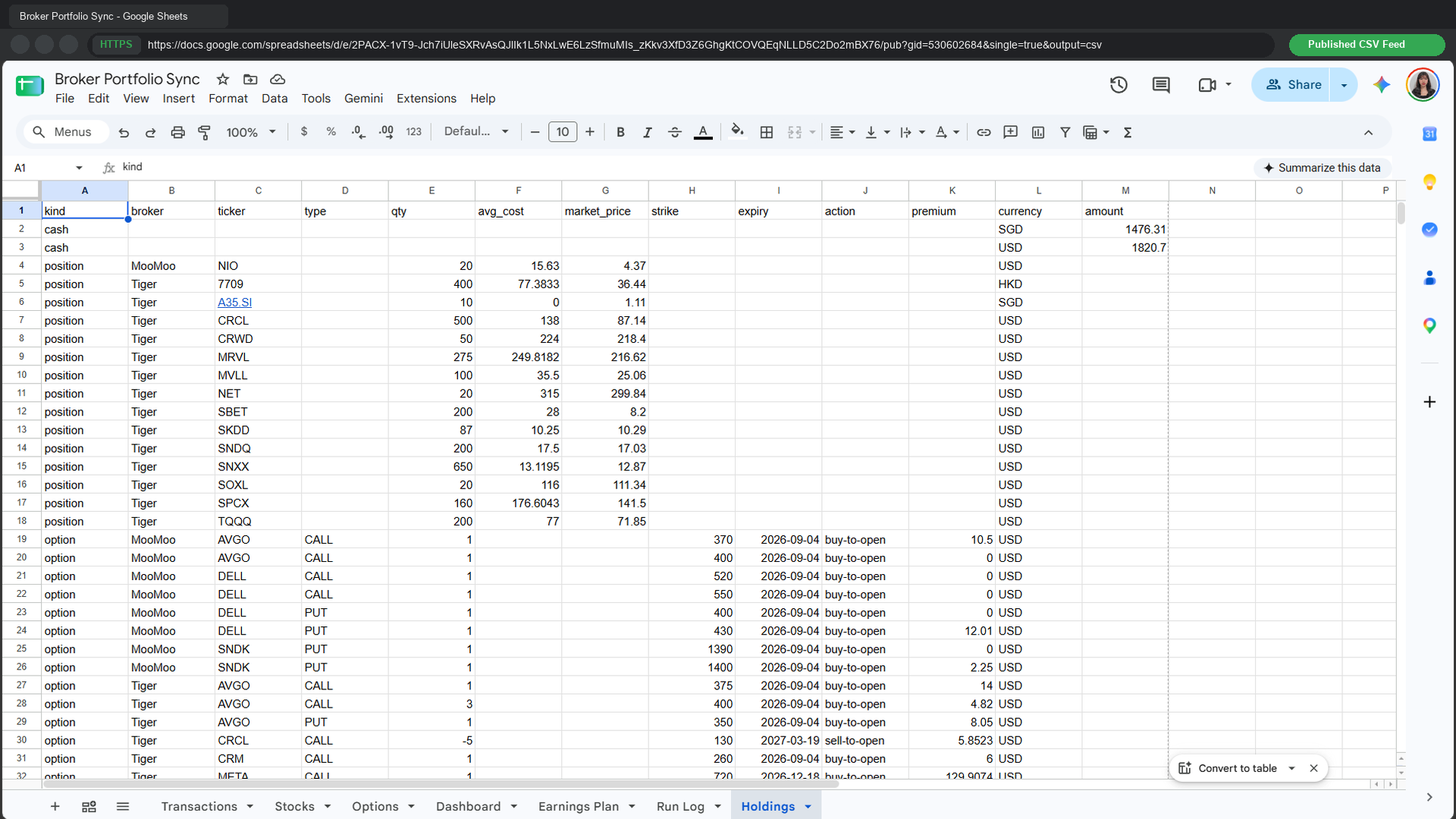The image size is (1456, 819).
Task: Open the borders tool
Action: coord(767,132)
